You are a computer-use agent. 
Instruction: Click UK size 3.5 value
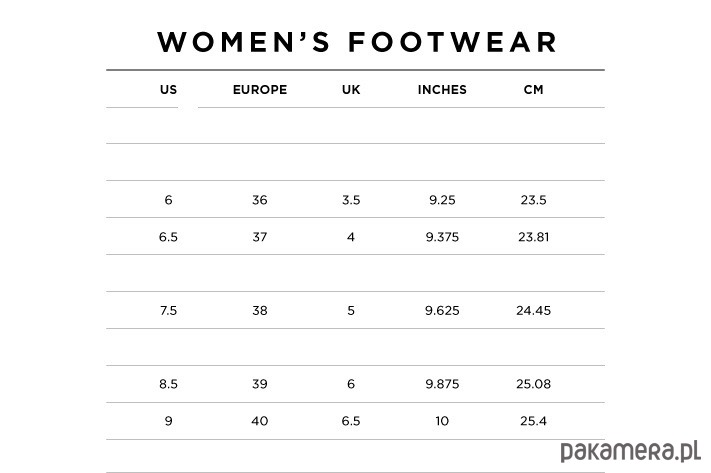click(351, 200)
